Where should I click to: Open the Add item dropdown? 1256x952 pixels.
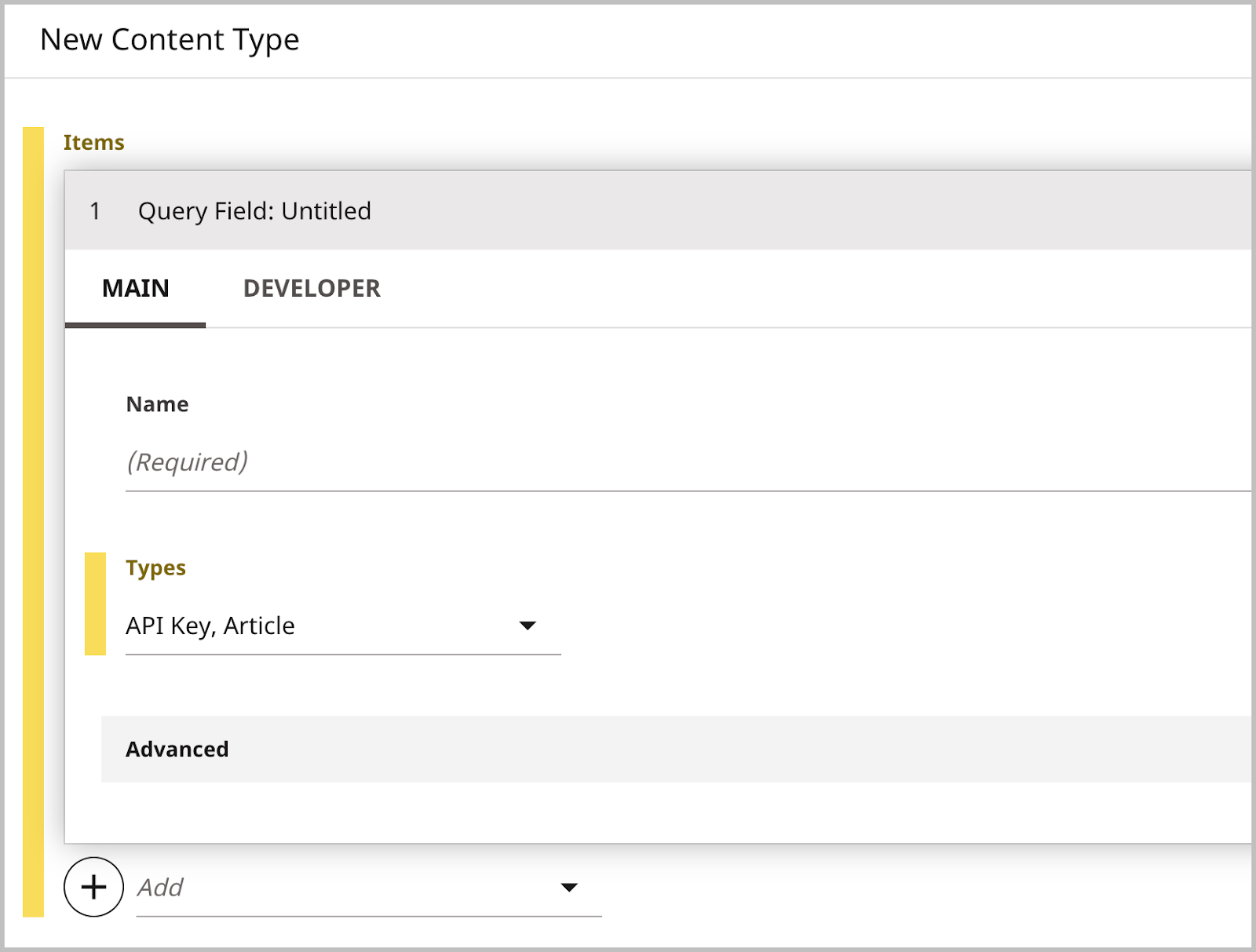[x=369, y=888]
